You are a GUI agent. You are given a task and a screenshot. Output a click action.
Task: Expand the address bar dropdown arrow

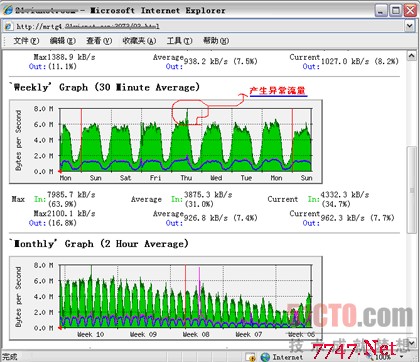click(410, 26)
